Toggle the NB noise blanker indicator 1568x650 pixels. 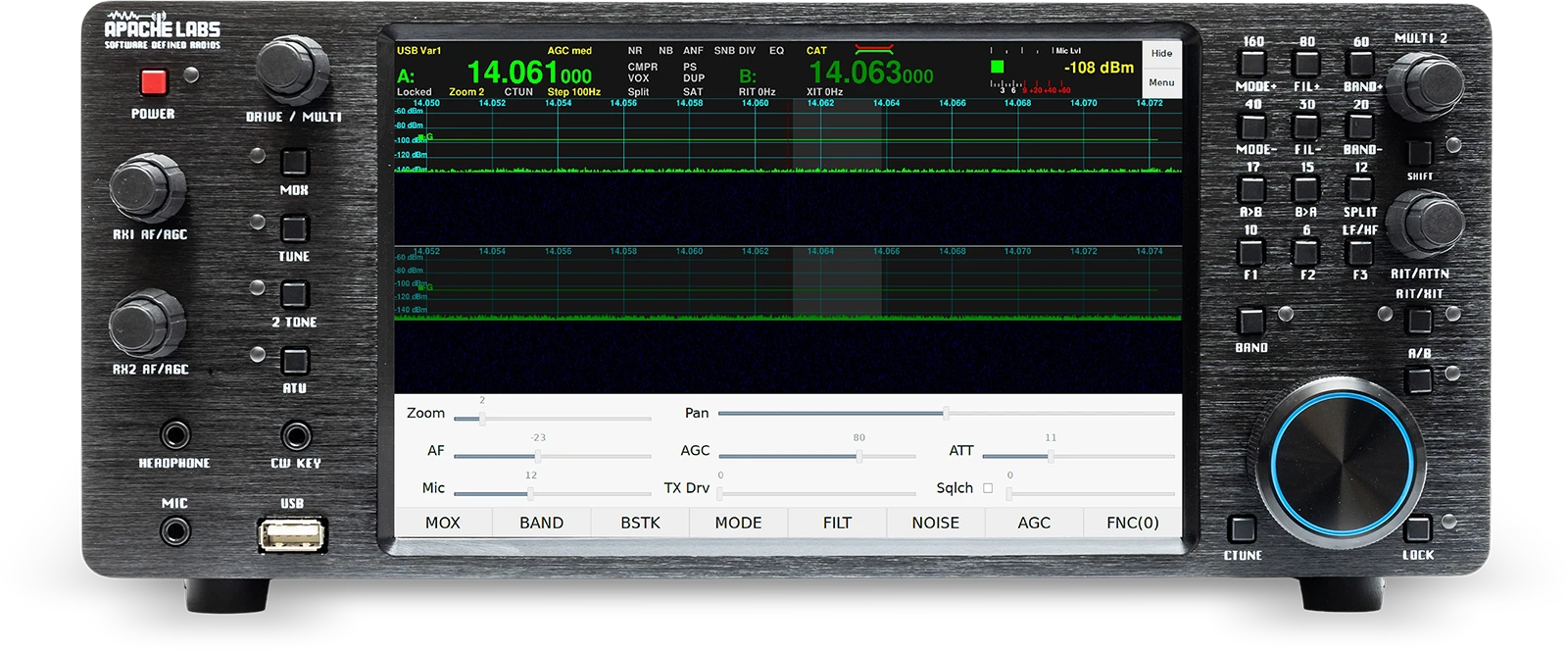coord(665,51)
